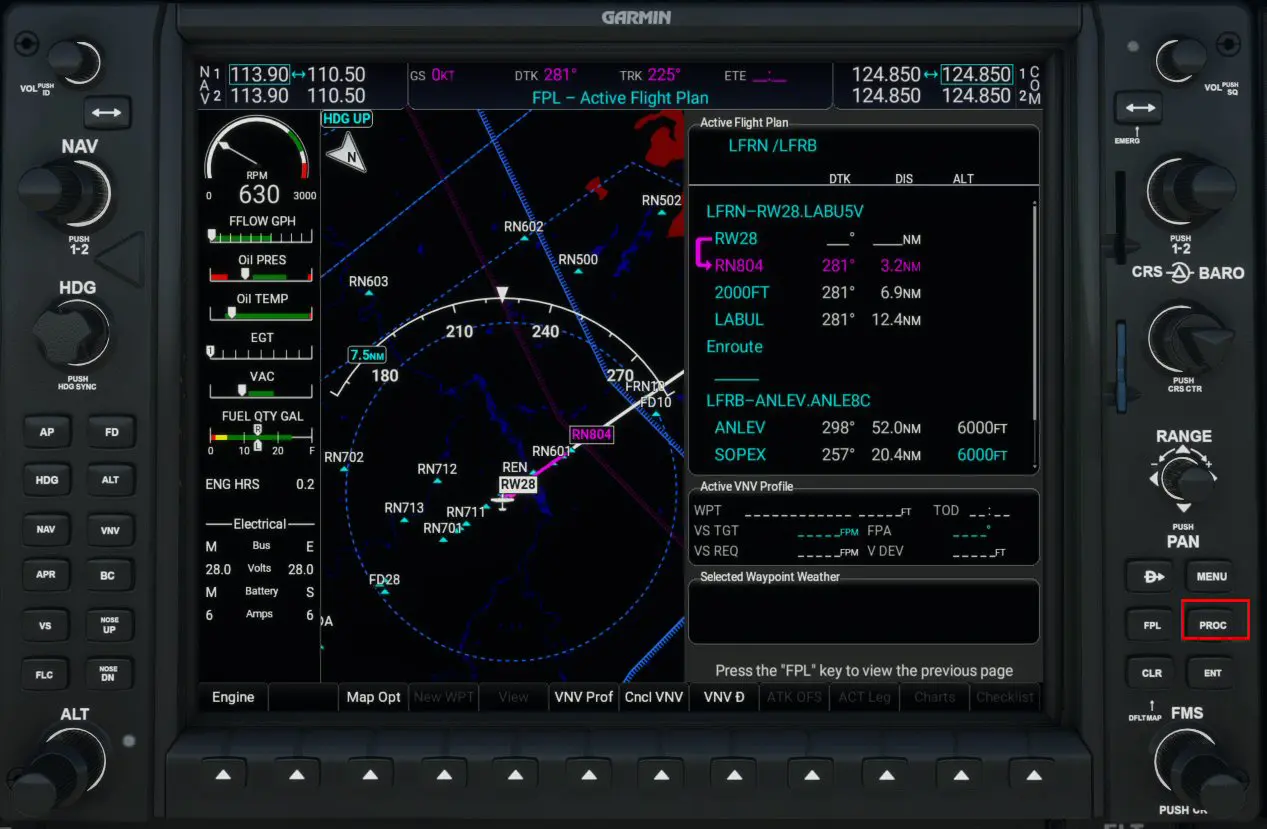Screen dimensions: 1267x829
Task: Swap NAV active and standby frequencies
Action: [105, 112]
